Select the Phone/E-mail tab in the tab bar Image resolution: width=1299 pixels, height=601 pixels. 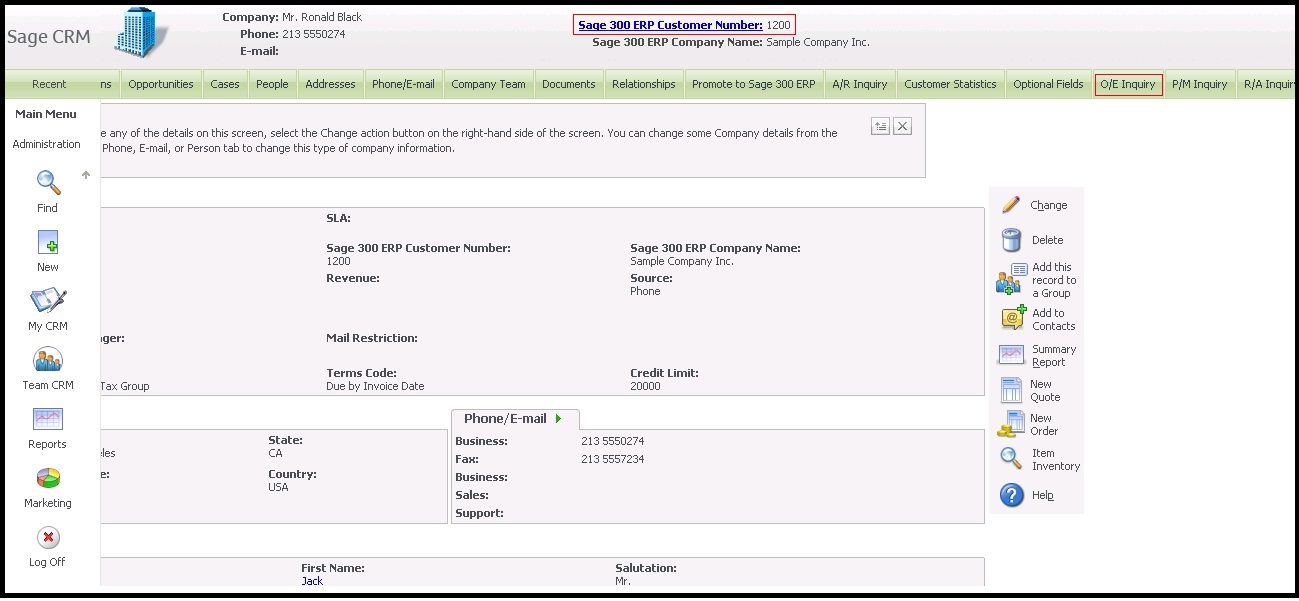tap(403, 84)
